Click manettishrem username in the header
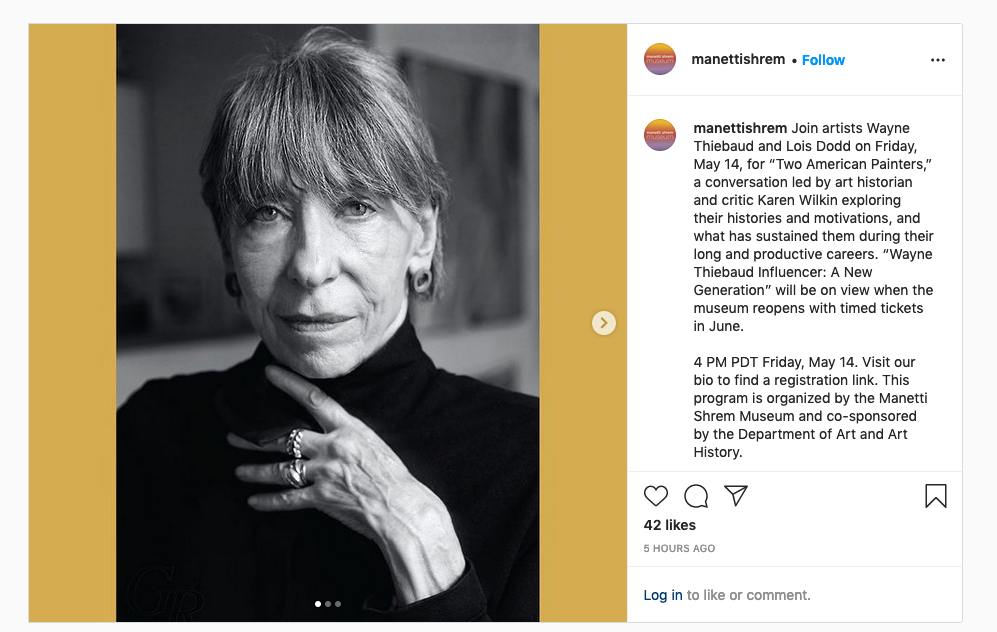 pos(736,59)
